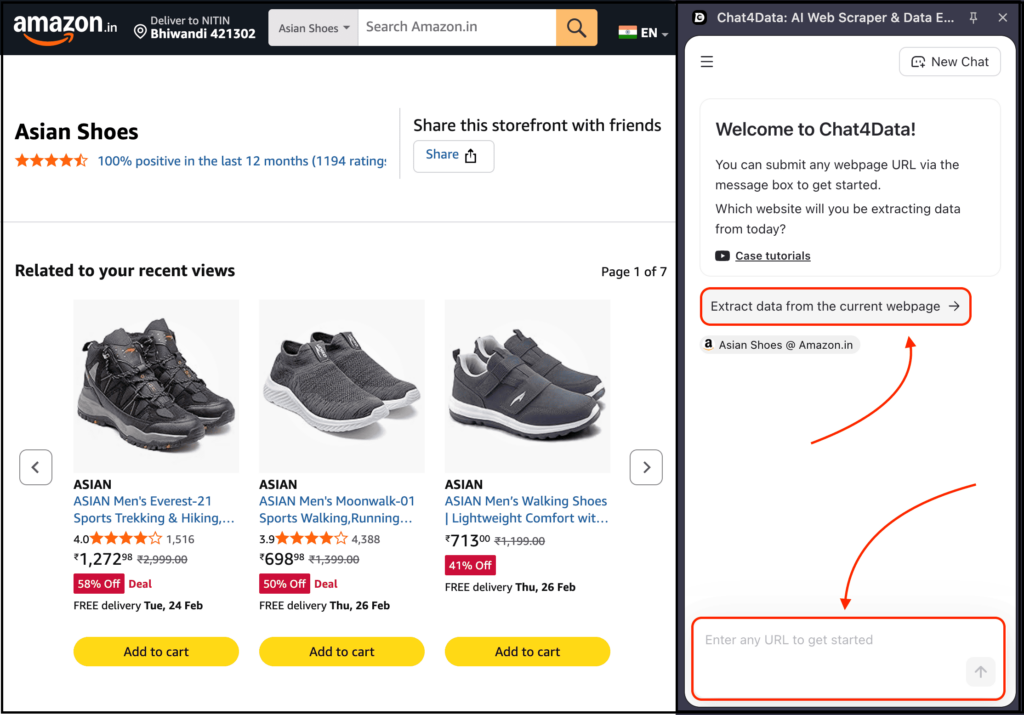Viewport: 1024px width, 715px height.
Task: Open the Asian Shoes search category dropdown
Action: [314, 28]
